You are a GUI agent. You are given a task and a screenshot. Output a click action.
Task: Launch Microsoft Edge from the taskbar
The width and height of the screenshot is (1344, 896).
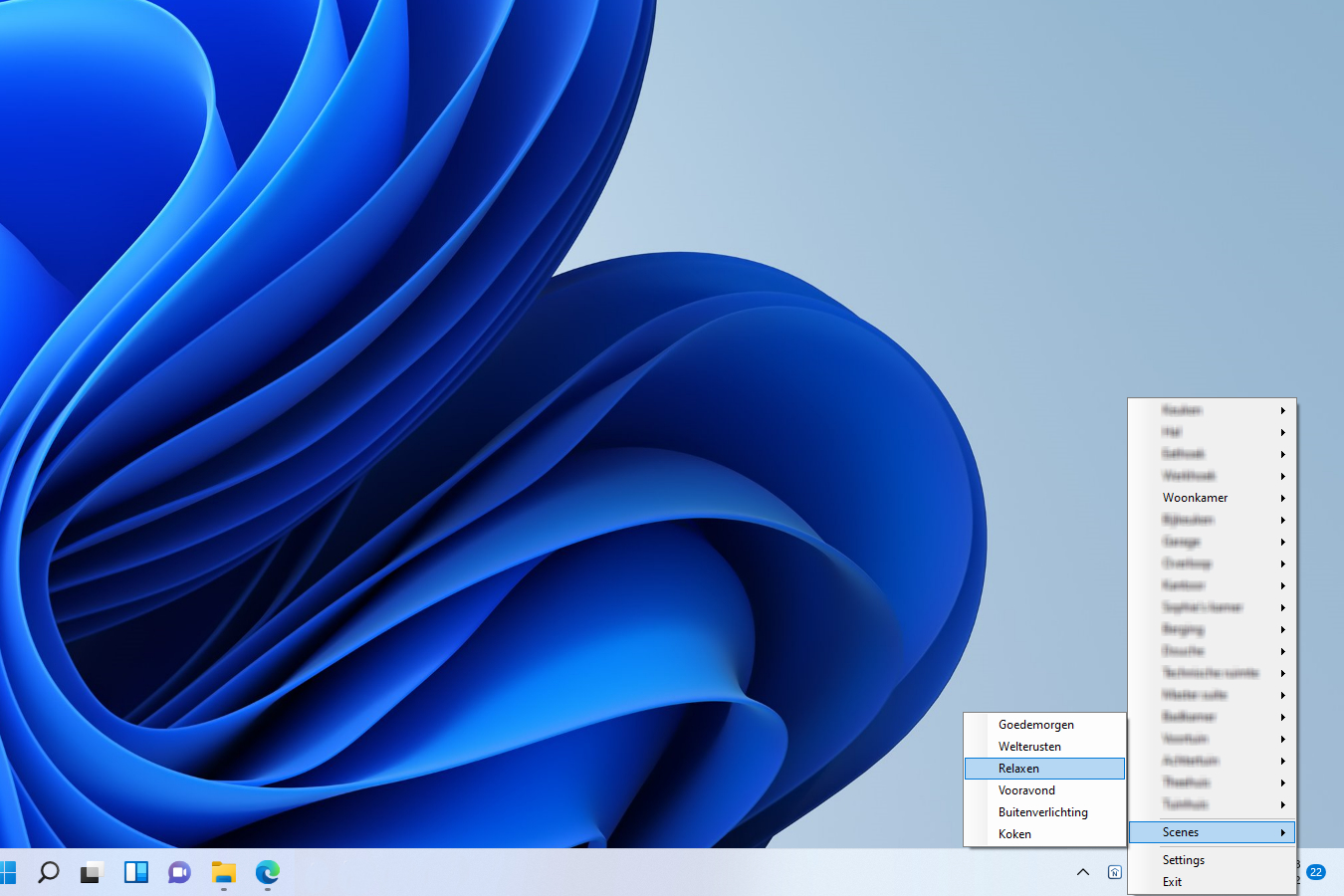(x=267, y=873)
